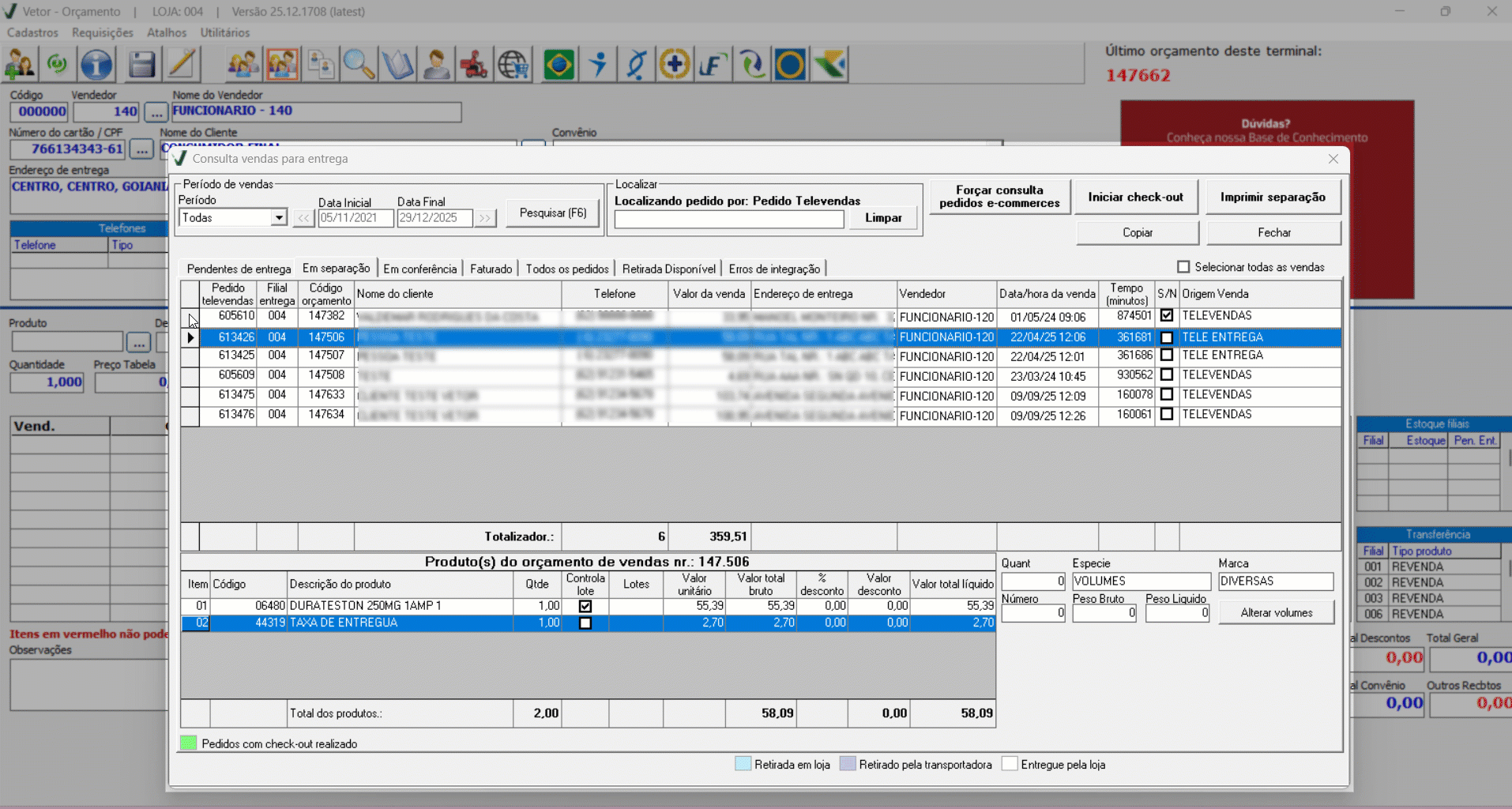Screen dimensions: 1512x809
Task: Click the Iniciar check-out button
Action: pyautogui.click(x=1135, y=197)
